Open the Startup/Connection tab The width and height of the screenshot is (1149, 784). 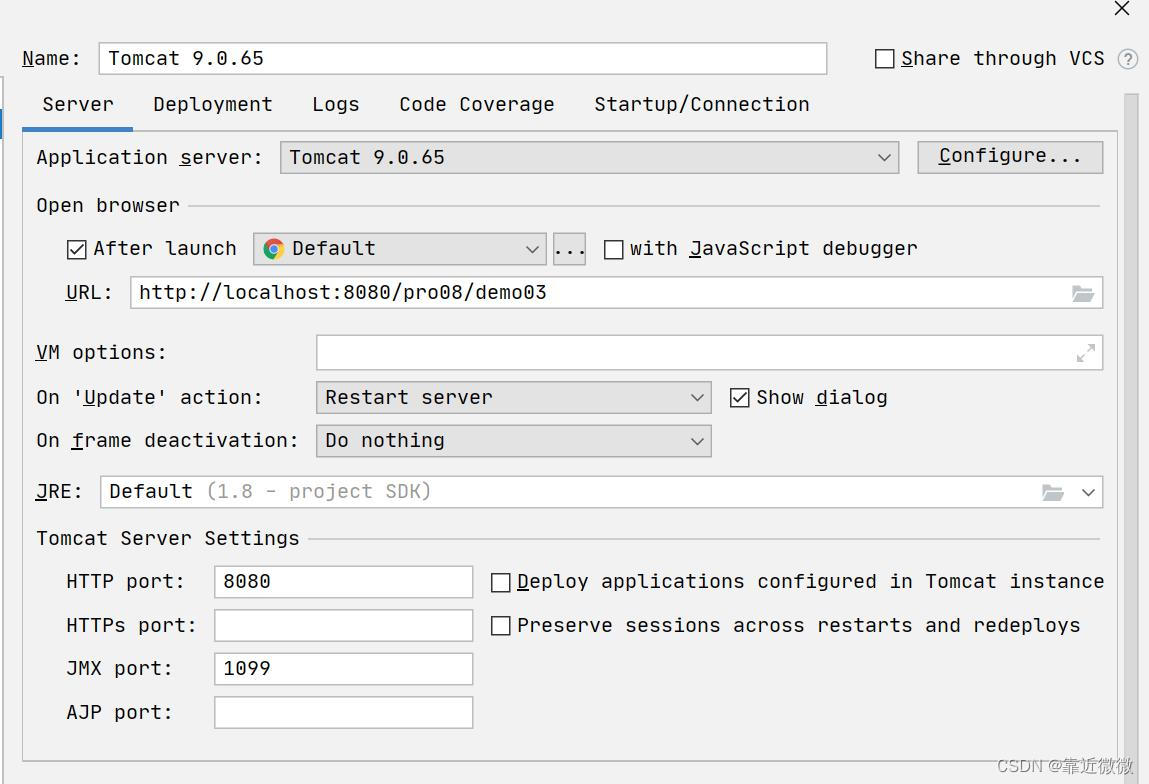[702, 105]
